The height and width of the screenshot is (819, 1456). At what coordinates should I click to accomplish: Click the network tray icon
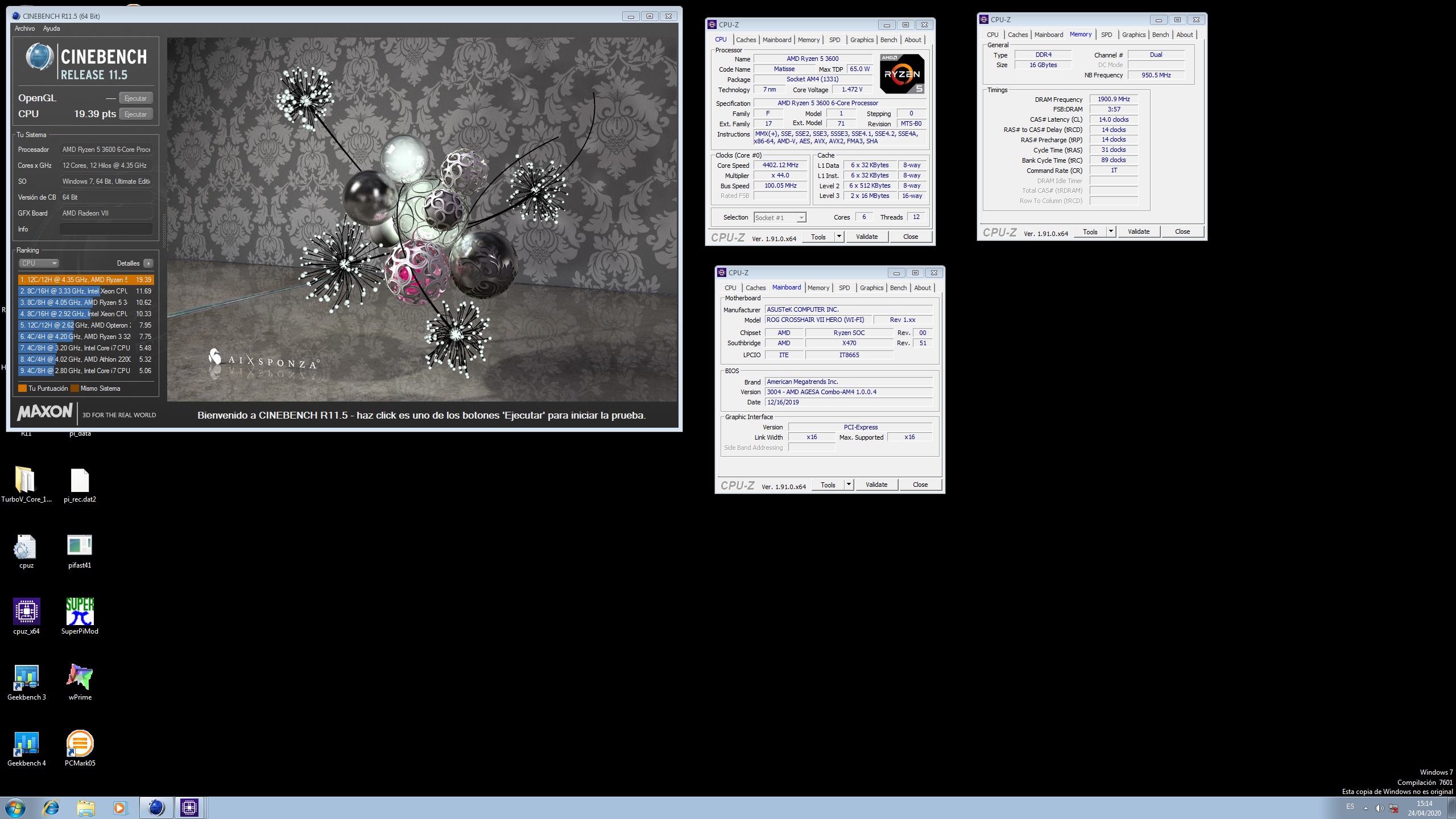1394,808
